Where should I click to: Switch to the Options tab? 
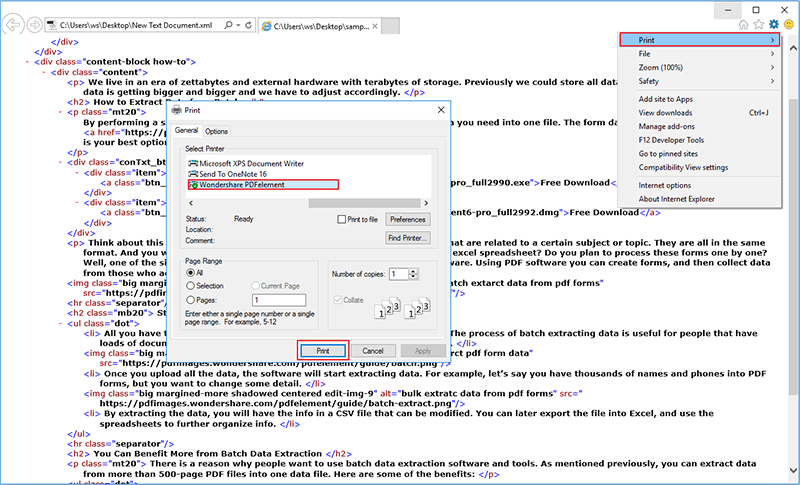coord(216,131)
